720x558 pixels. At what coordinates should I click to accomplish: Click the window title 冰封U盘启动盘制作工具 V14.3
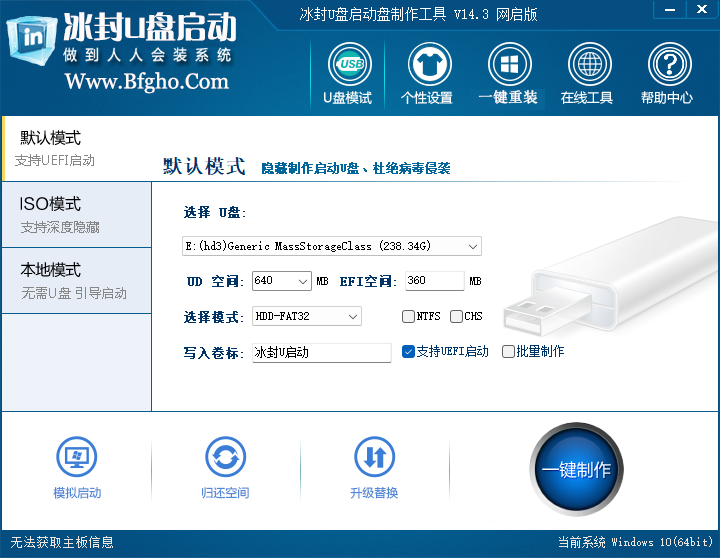(418, 15)
